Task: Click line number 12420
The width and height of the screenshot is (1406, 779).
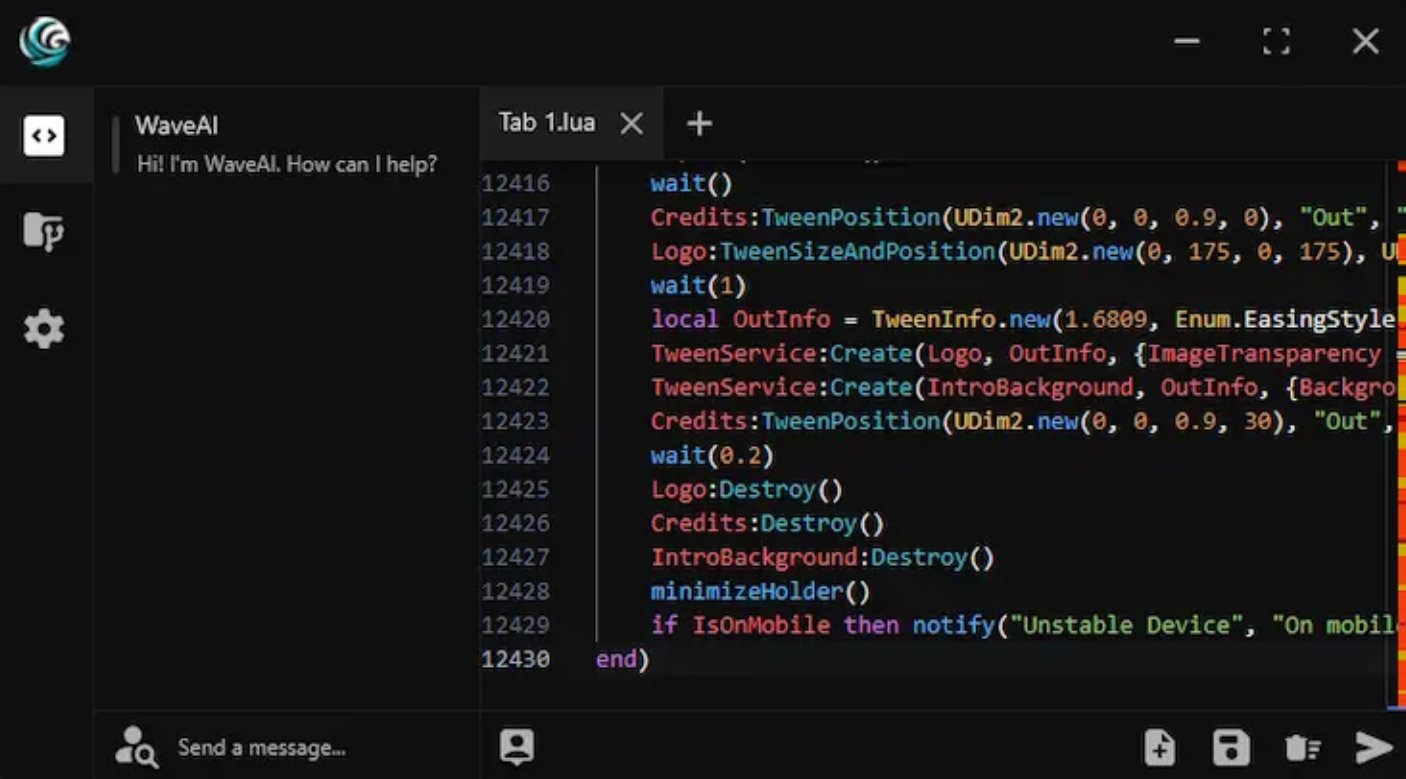Action: pos(516,319)
